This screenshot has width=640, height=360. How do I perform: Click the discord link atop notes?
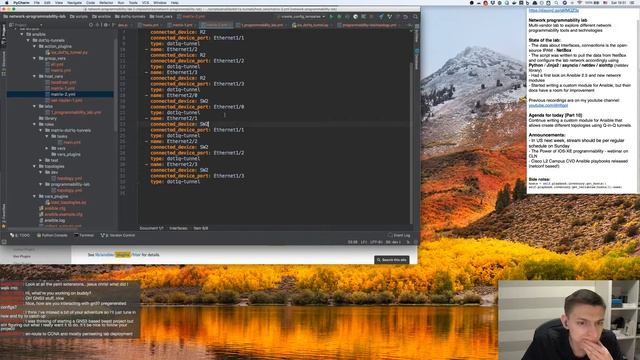pyautogui.click(x=553, y=11)
